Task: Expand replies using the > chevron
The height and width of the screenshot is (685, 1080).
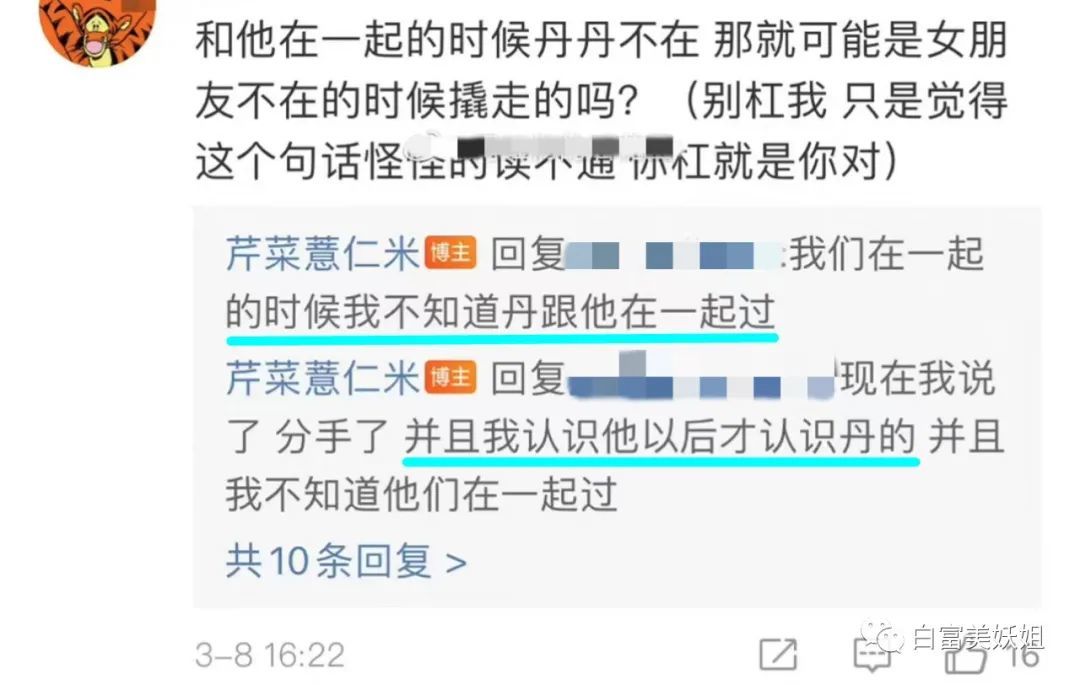Action: [456, 563]
